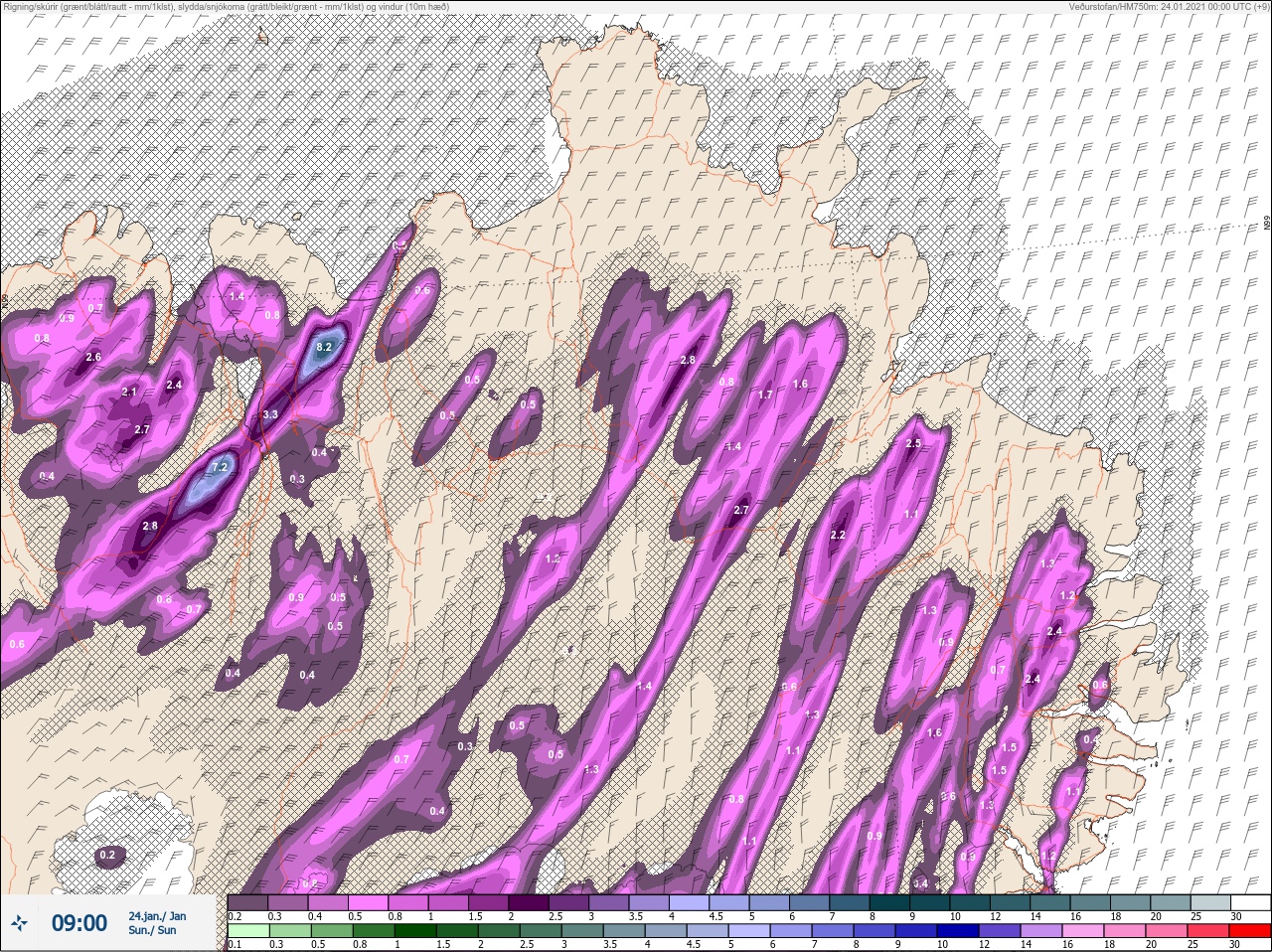Click the 7.2 precipitation value on map
The height and width of the screenshot is (952, 1272).
tap(220, 467)
